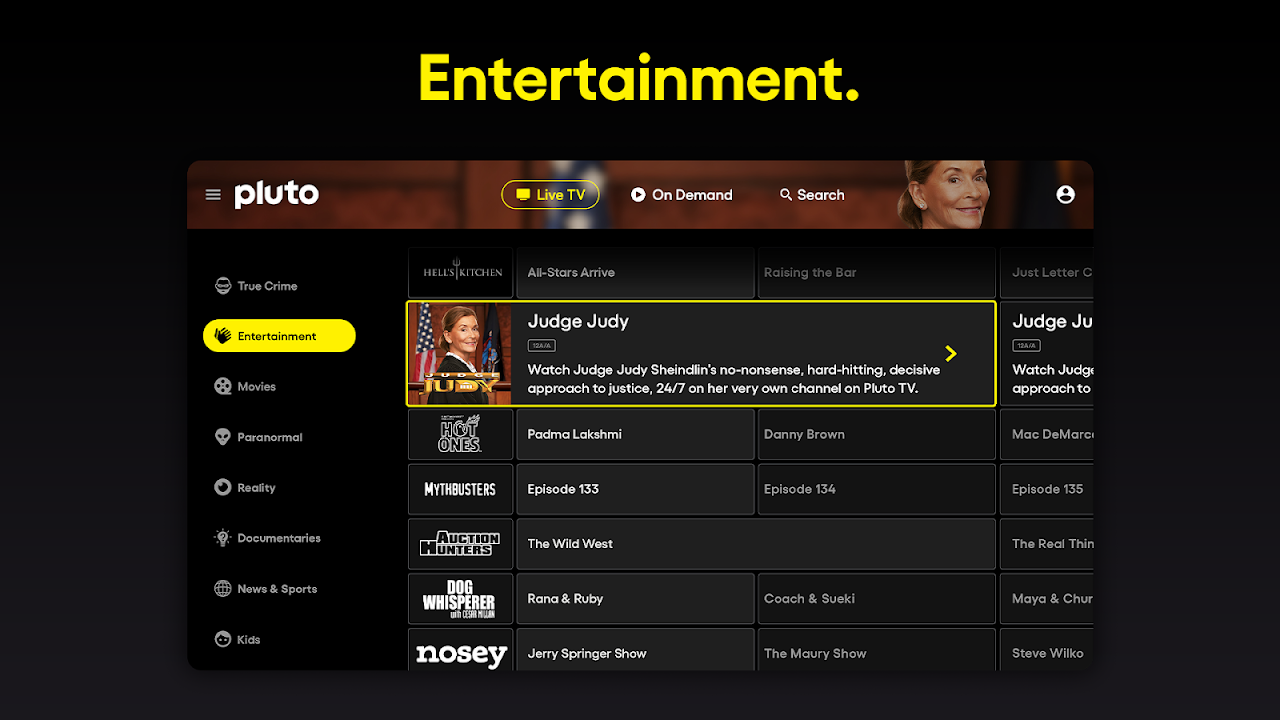Open MythBusters Episode 134

point(876,489)
